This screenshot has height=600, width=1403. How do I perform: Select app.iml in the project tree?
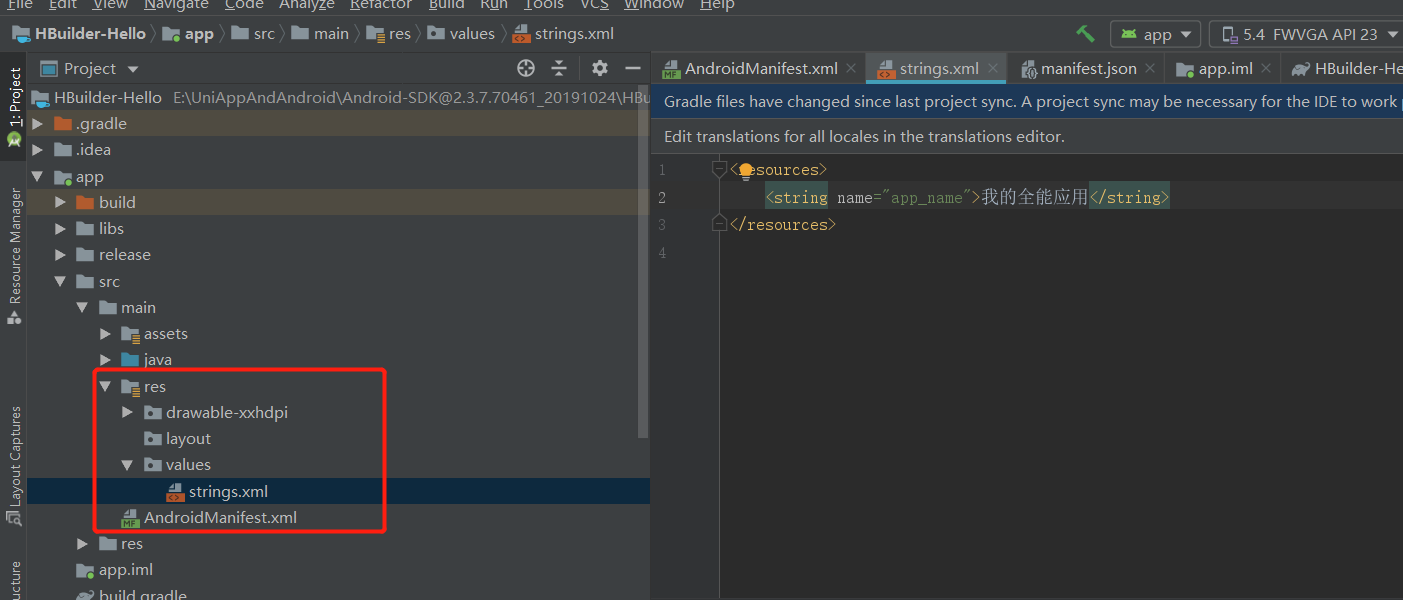pos(115,570)
